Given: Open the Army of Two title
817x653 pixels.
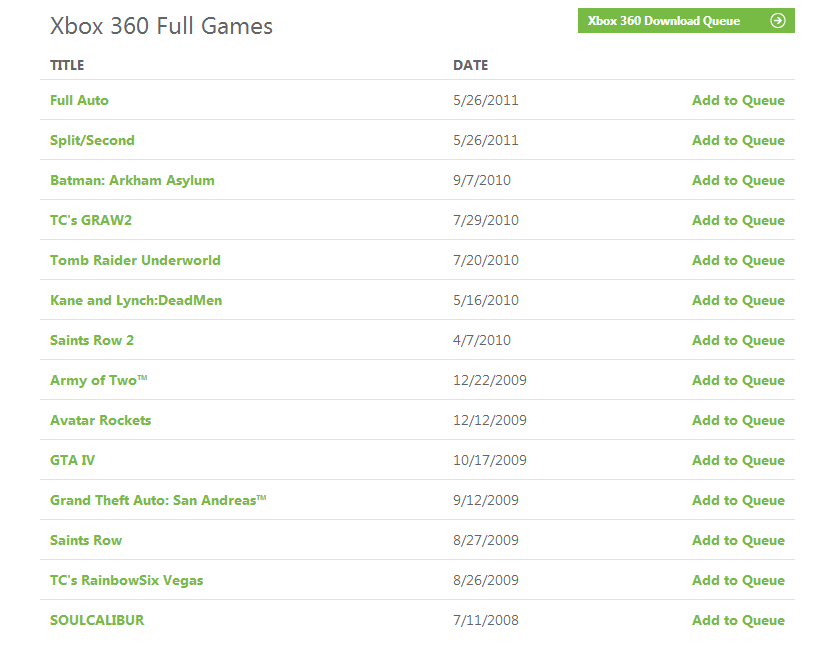Looking at the screenshot, I should point(98,380).
